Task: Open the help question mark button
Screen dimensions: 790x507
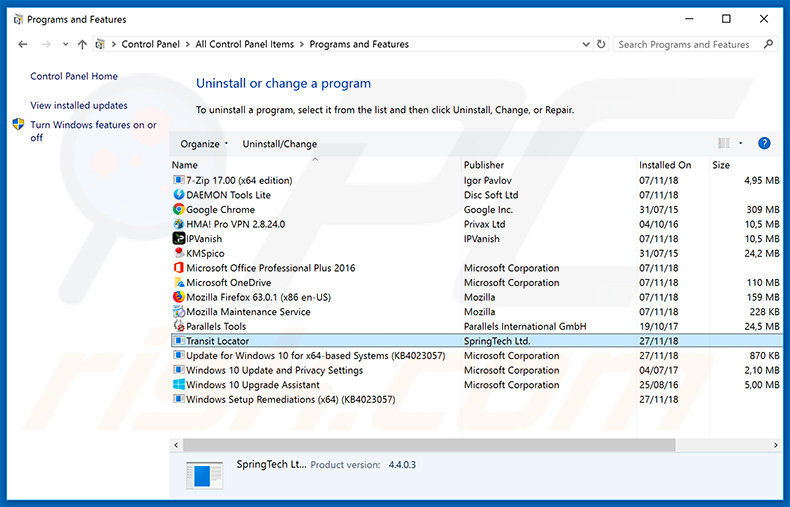Action: (764, 144)
